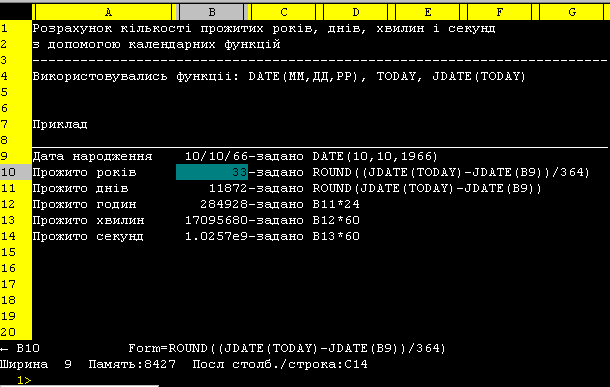Click cell showing 1.0257e9 seconds
Viewport: 610px width, 387px height.
click(x=216, y=236)
